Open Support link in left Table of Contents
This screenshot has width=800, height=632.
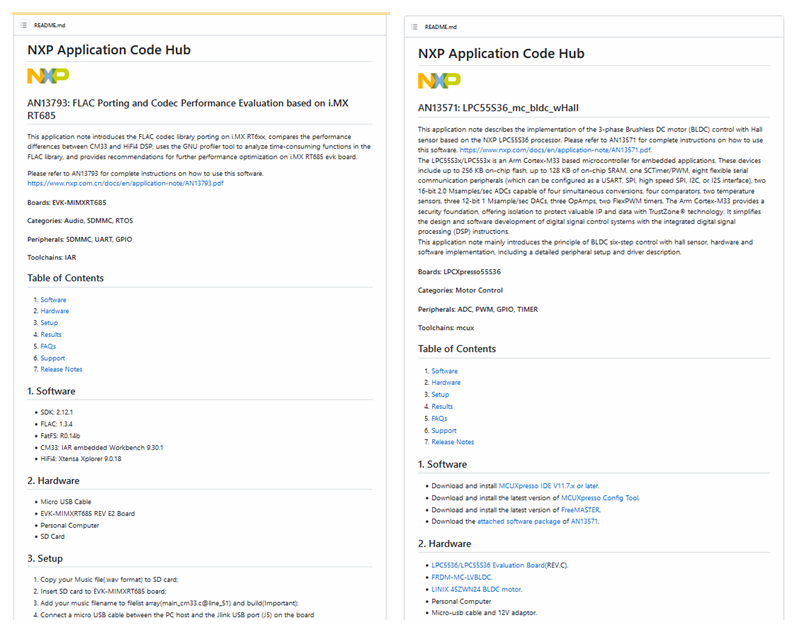click(53, 358)
